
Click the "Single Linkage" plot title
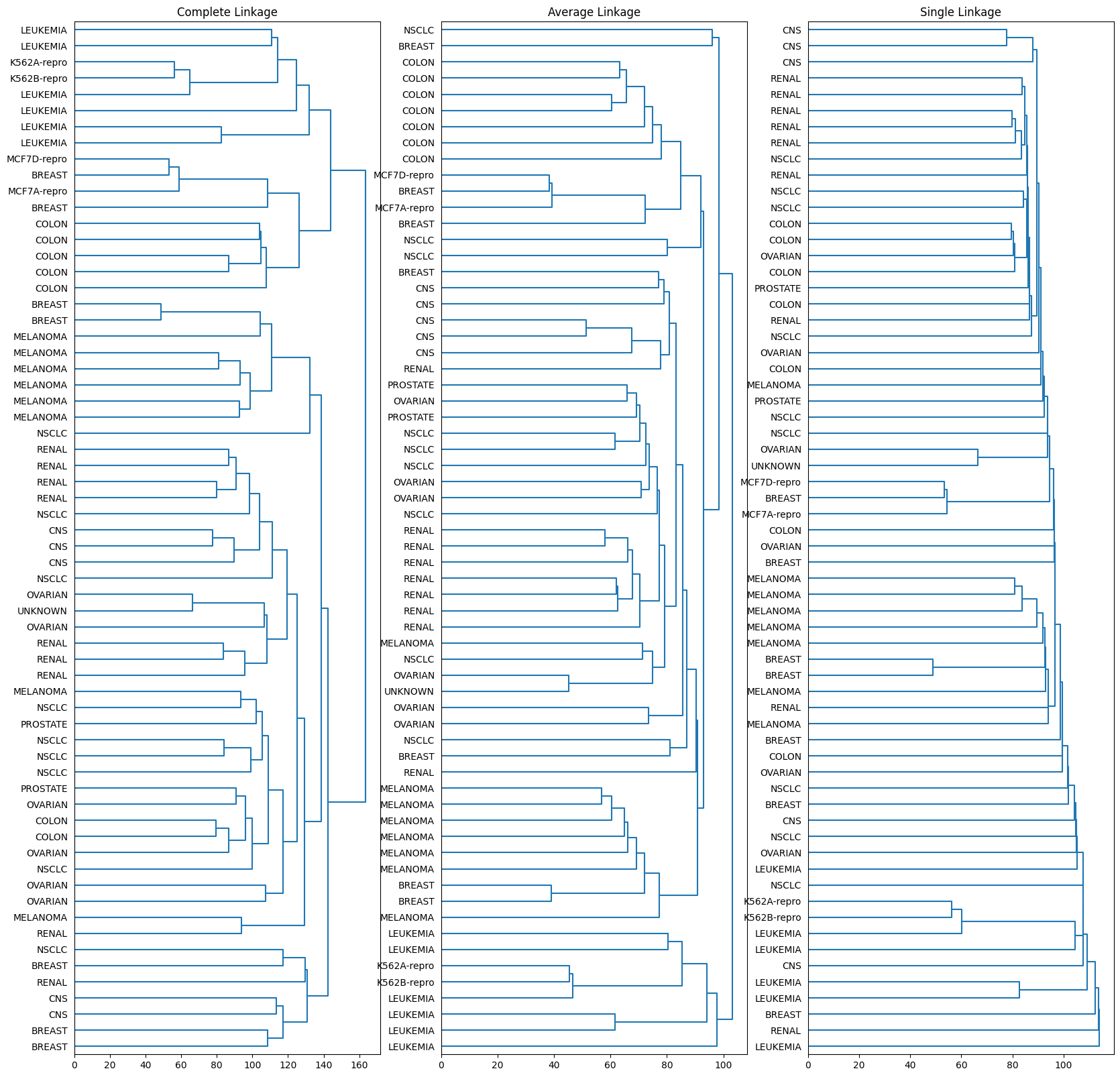point(960,12)
